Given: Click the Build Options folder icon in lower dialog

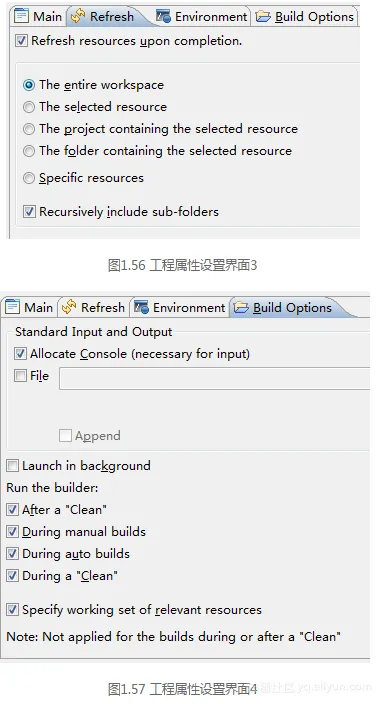Looking at the screenshot, I should pyautogui.click(x=241, y=308).
